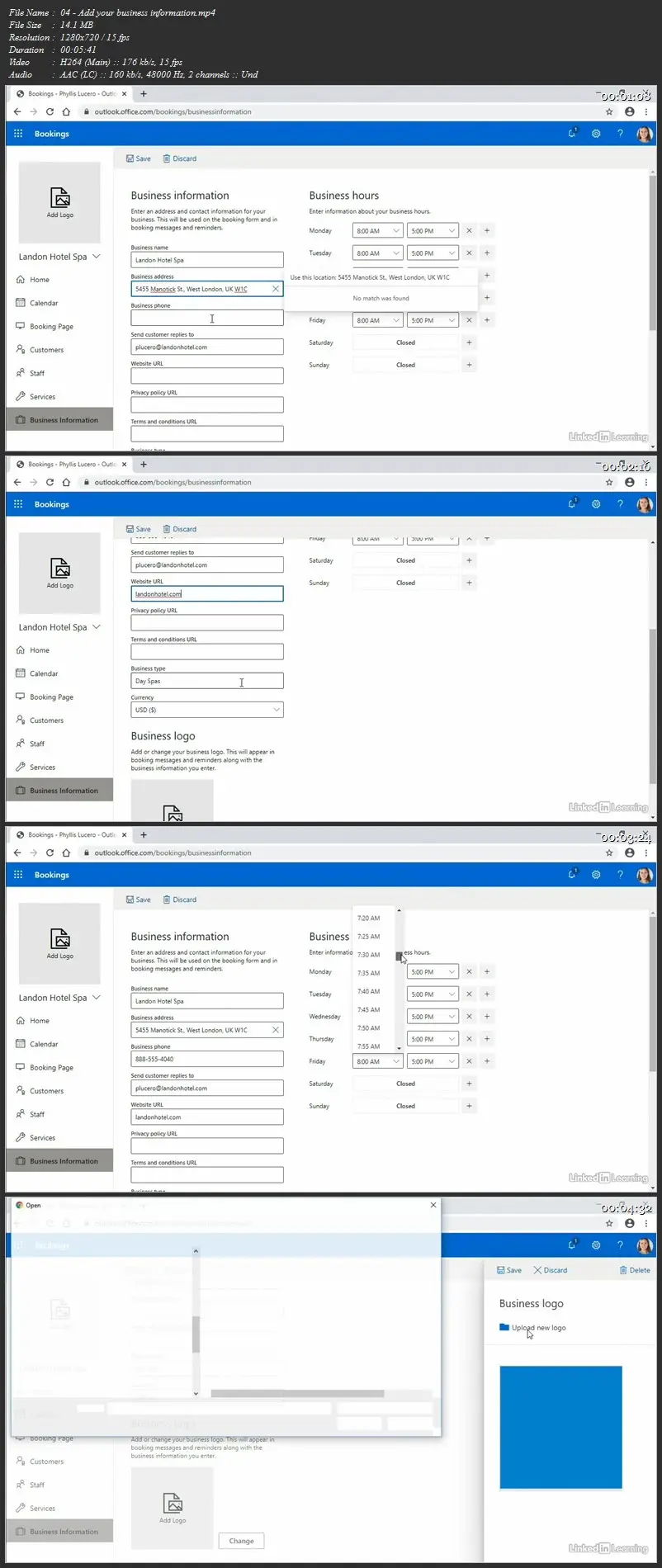Open notifications bell in 00:01:08 frame header

click(x=572, y=133)
